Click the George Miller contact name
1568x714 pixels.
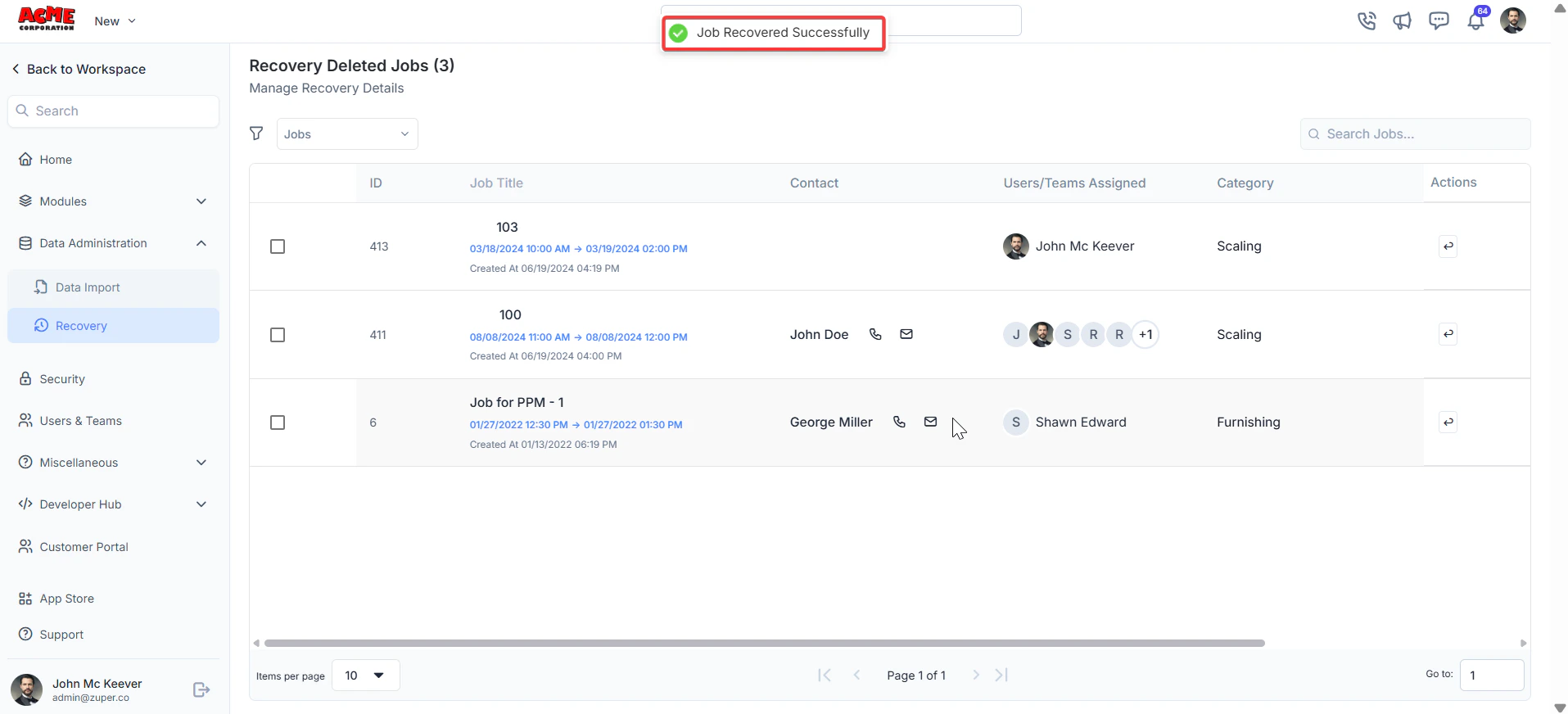831,423
